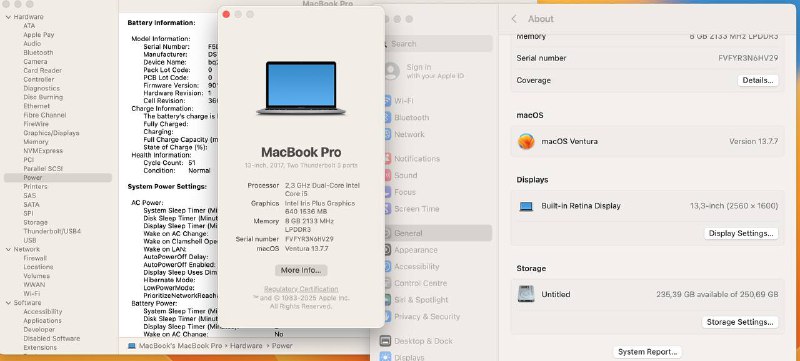Open Graphics/Displays hardware entry

point(51,133)
